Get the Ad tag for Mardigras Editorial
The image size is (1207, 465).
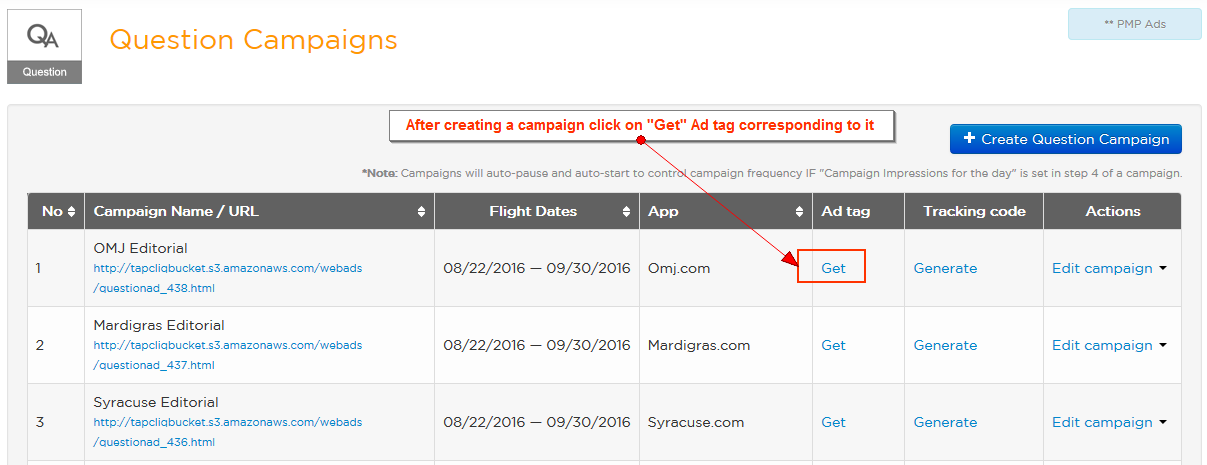click(x=833, y=345)
